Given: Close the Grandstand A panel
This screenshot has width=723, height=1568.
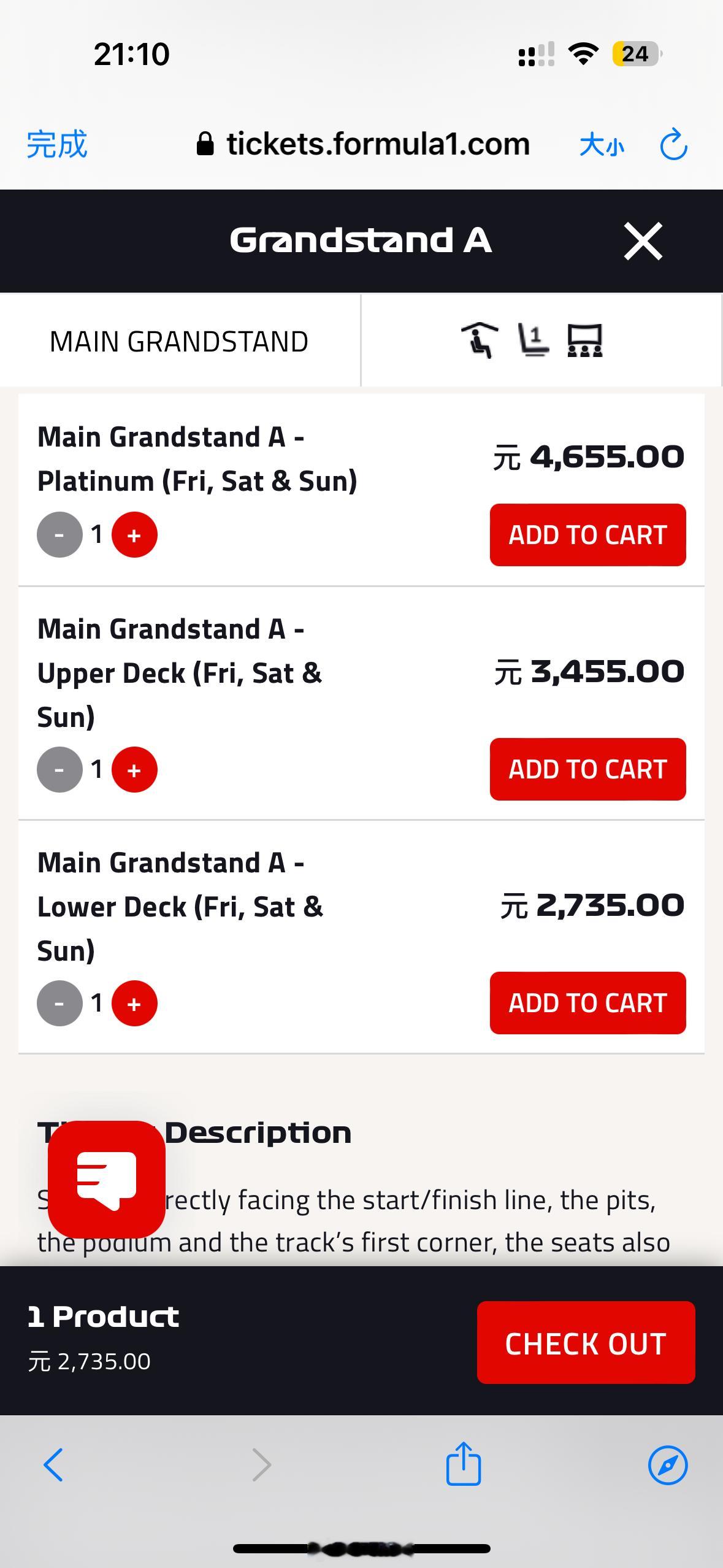Looking at the screenshot, I should tap(643, 241).
